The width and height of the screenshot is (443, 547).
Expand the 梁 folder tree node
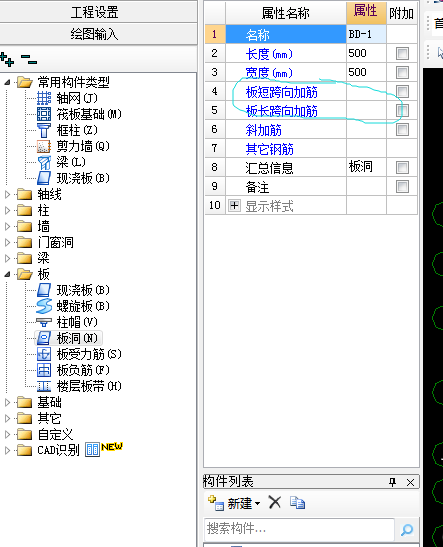coord(7,258)
